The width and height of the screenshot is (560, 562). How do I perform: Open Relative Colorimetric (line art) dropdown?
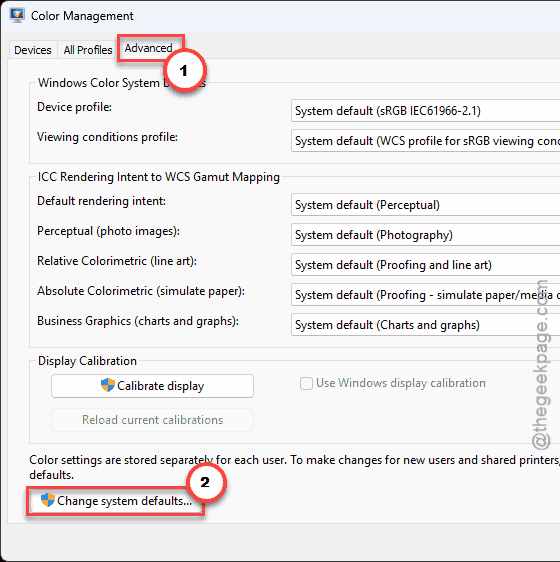pyautogui.click(x=426, y=265)
